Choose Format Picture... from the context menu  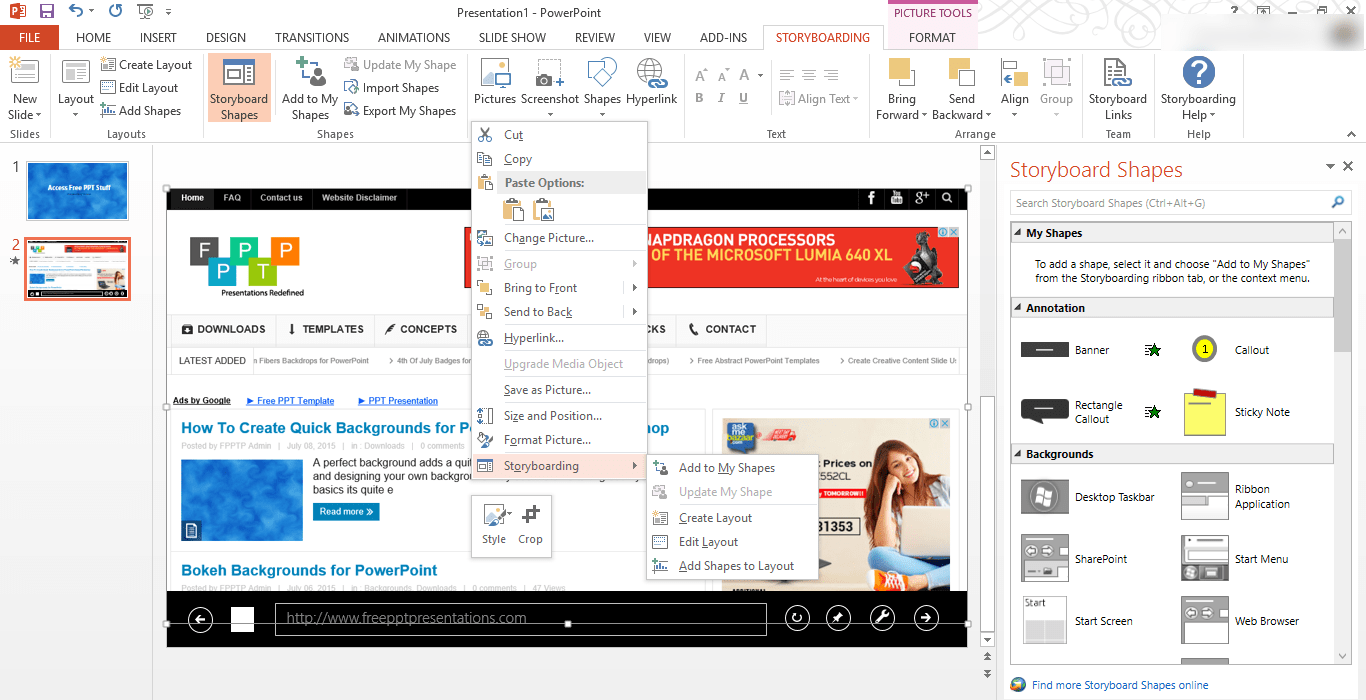pyautogui.click(x=560, y=440)
